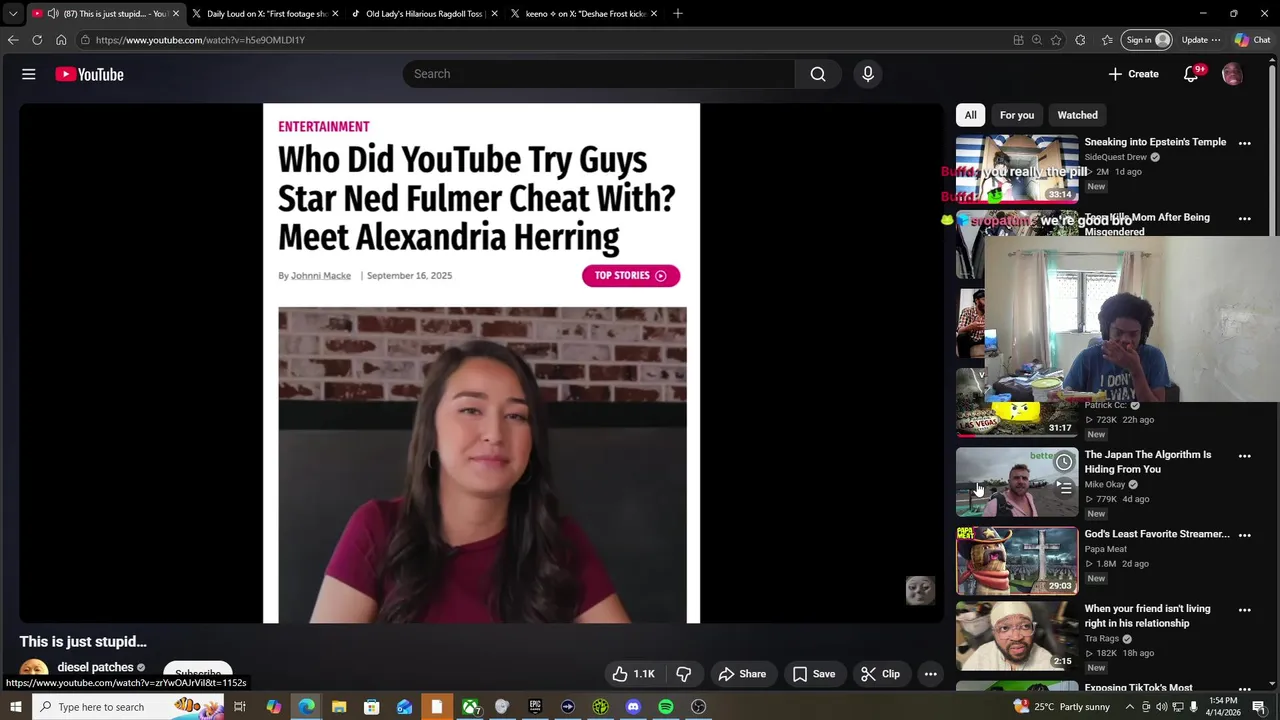Open more actions under the video
This screenshot has height=720, width=1280.
tap(931, 674)
